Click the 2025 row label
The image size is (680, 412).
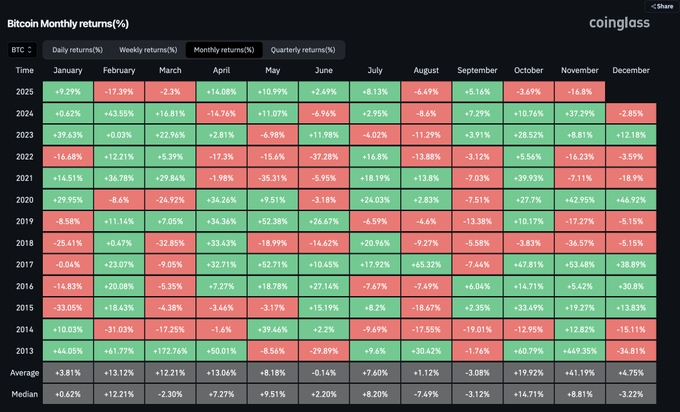[x=24, y=91]
